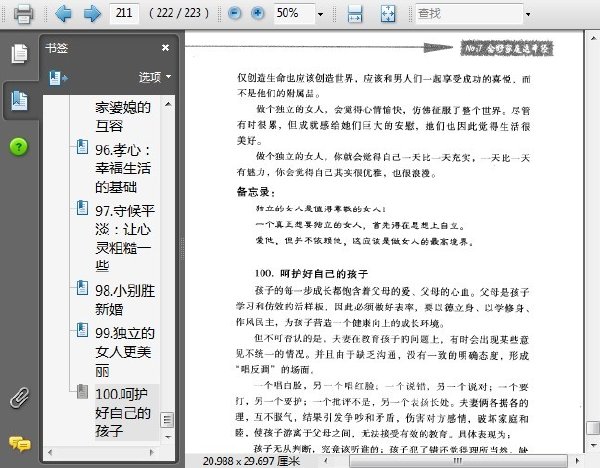The image size is (600, 468).
Task: Select bookmark 98.小别胜新婚
Action: 125,300
